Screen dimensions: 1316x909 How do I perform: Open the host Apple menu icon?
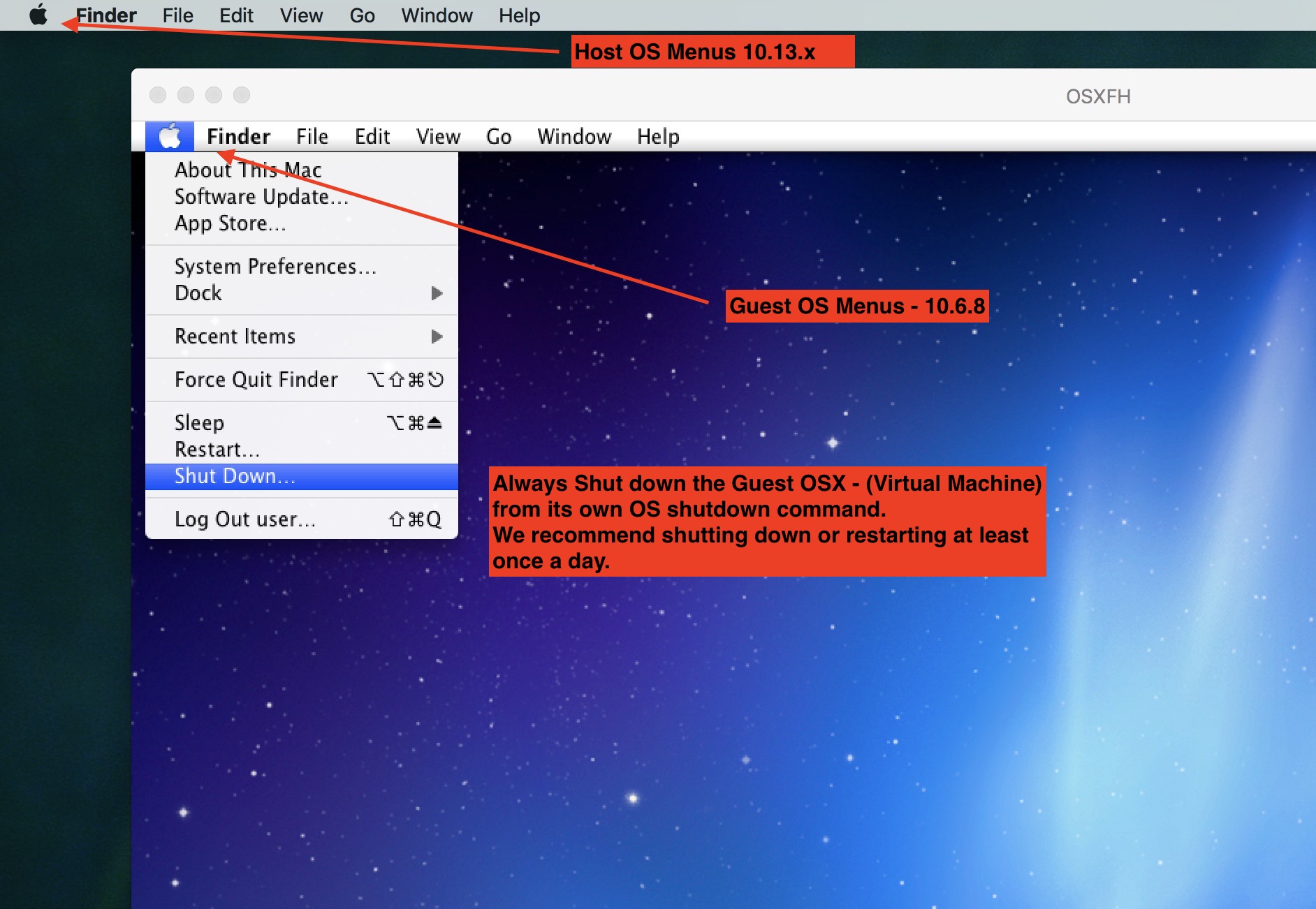[x=38, y=15]
